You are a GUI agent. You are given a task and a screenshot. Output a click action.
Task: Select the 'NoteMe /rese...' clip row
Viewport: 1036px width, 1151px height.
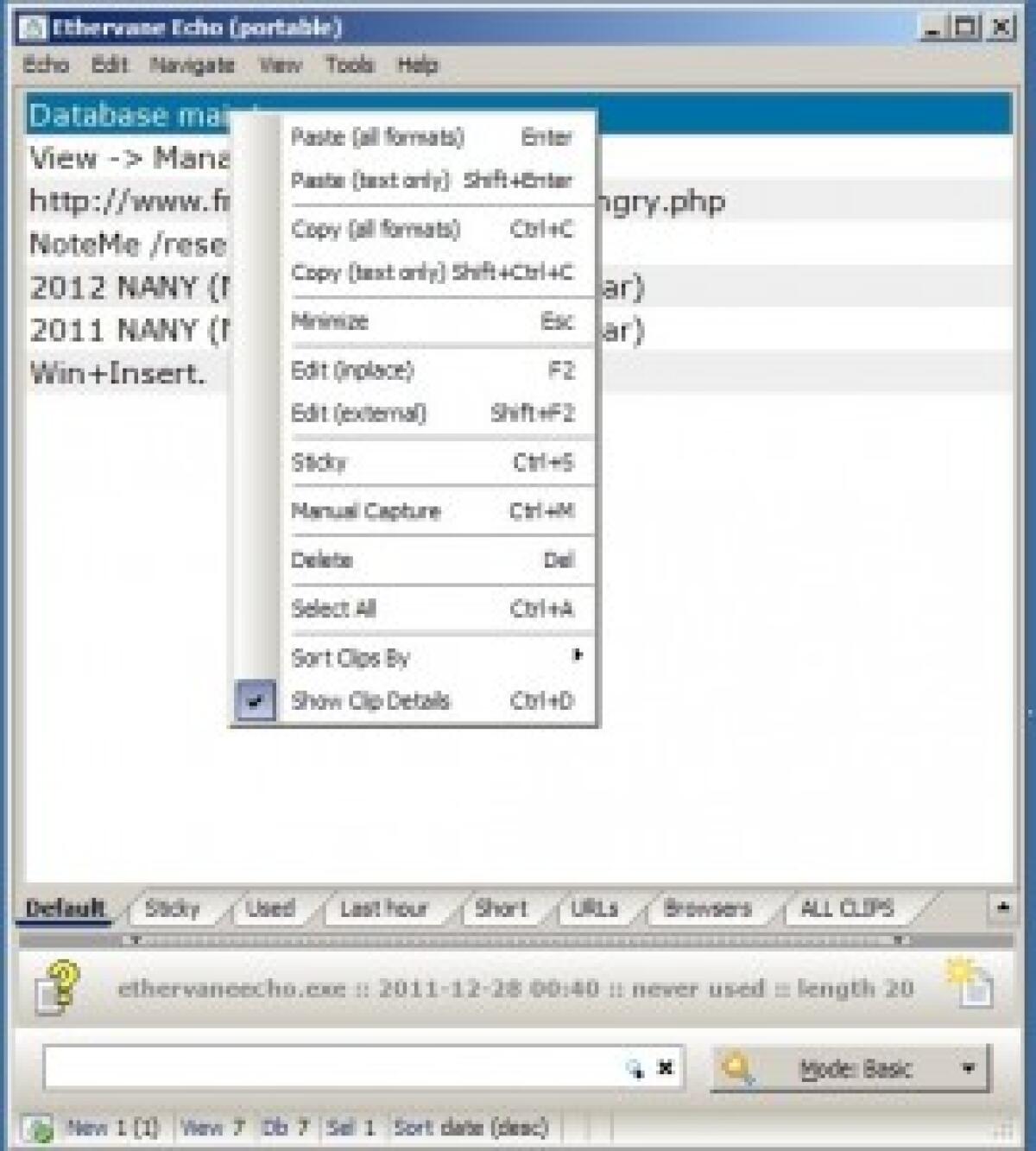(519, 244)
